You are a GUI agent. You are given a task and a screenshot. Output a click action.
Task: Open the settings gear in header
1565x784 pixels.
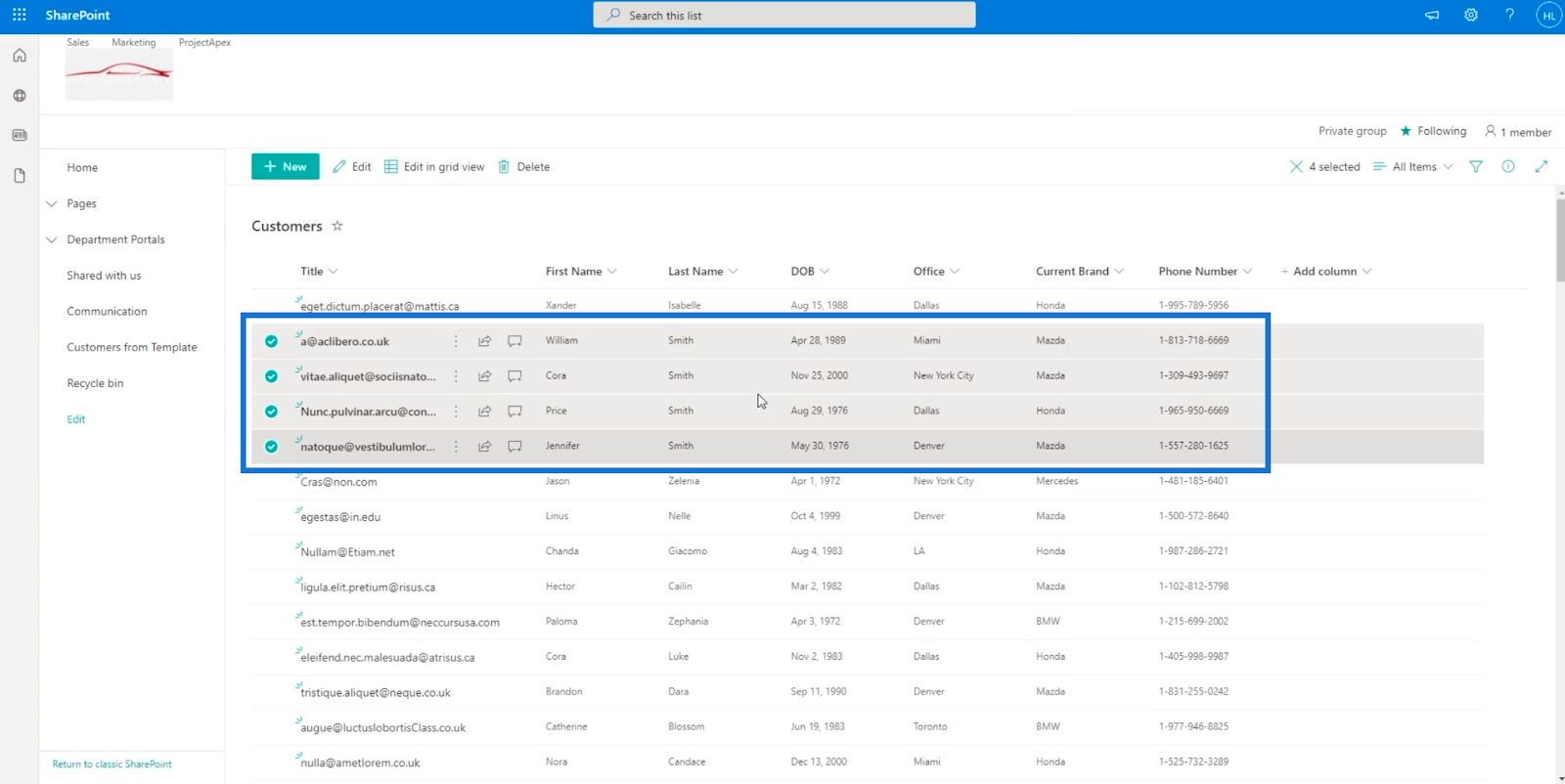pos(1470,15)
